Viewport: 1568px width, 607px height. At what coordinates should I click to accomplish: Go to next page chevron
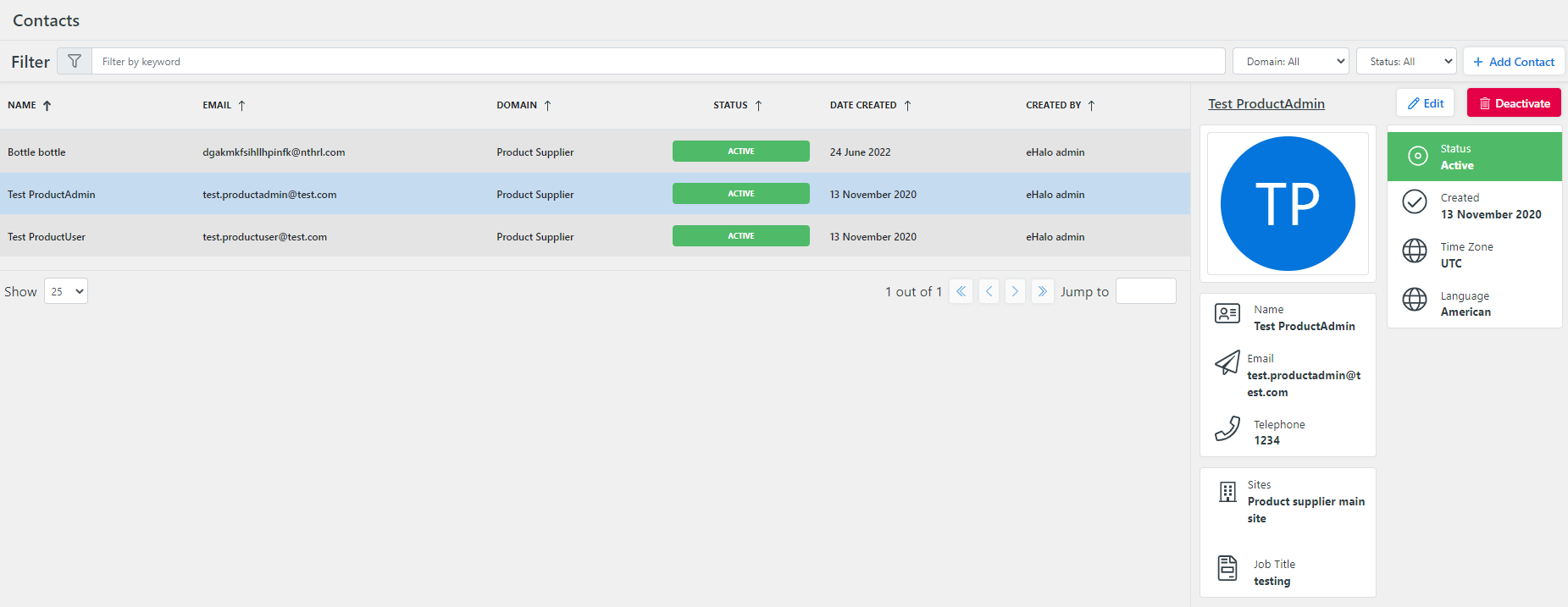[x=1015, y=291]
